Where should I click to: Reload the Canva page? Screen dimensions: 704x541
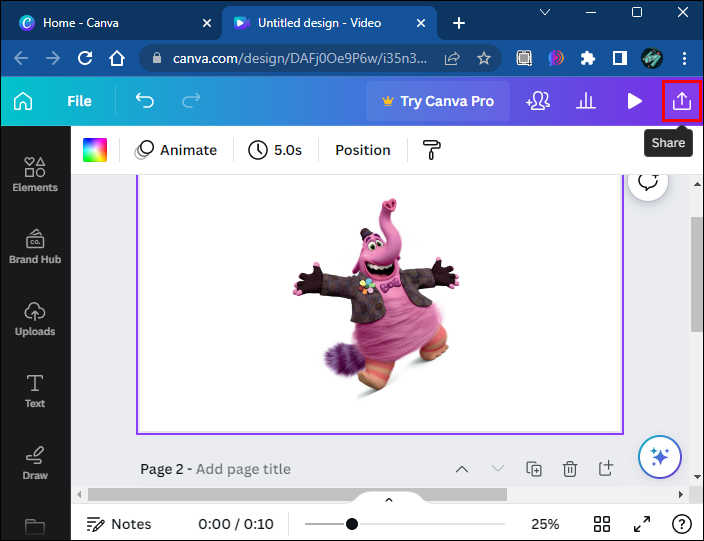coord(85,58)
